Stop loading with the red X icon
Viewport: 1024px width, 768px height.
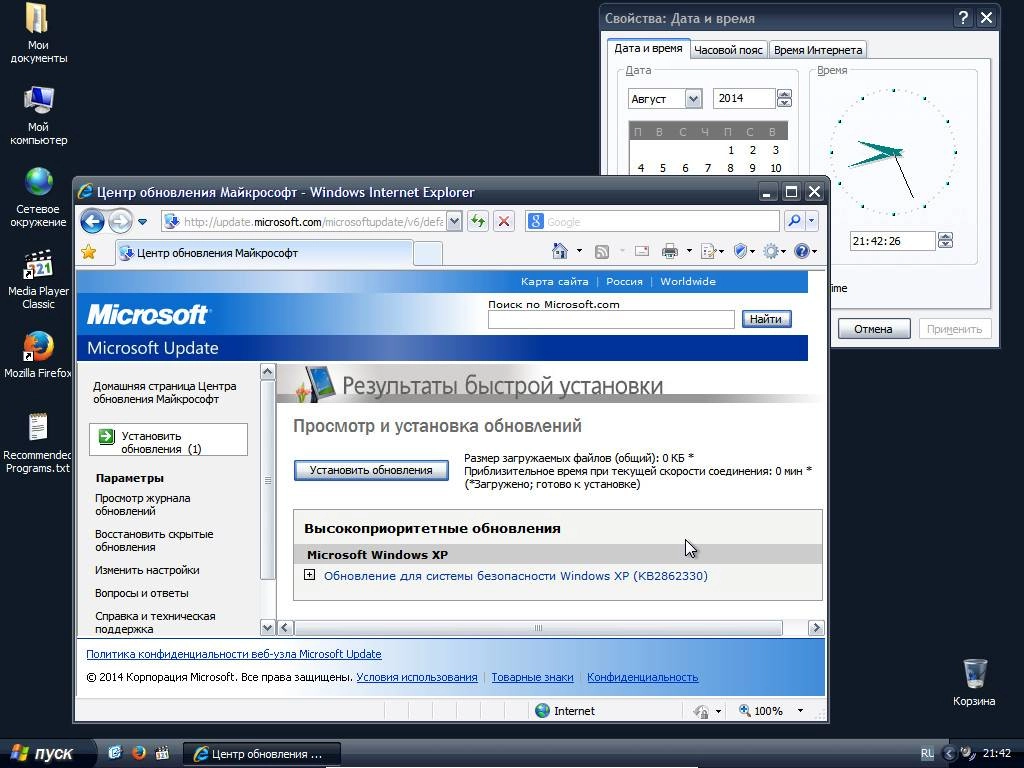click(x=504, y=221)
